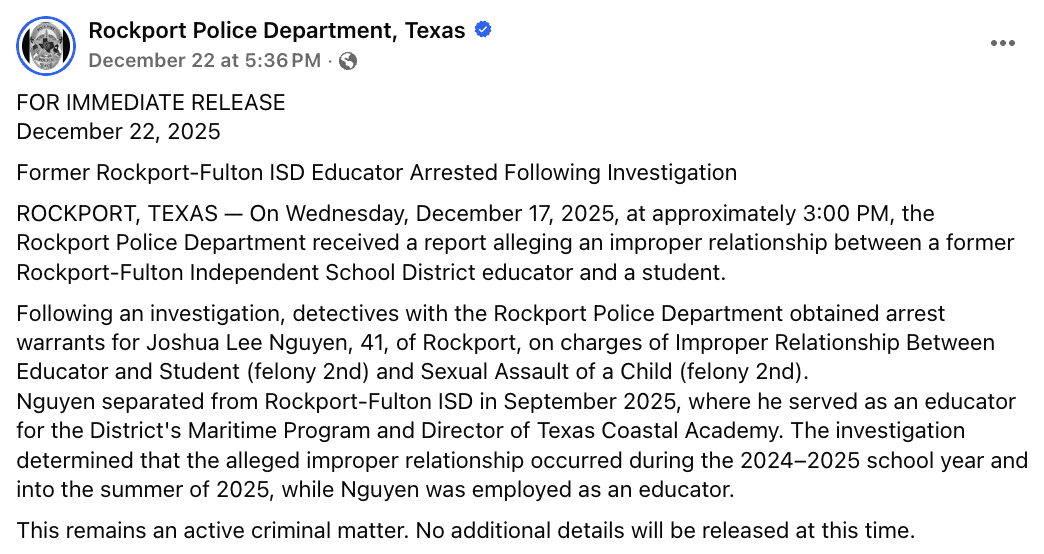Open the three-dot post options menu
Viewport: 1044px width, 554px height.
coord(1002,43)
